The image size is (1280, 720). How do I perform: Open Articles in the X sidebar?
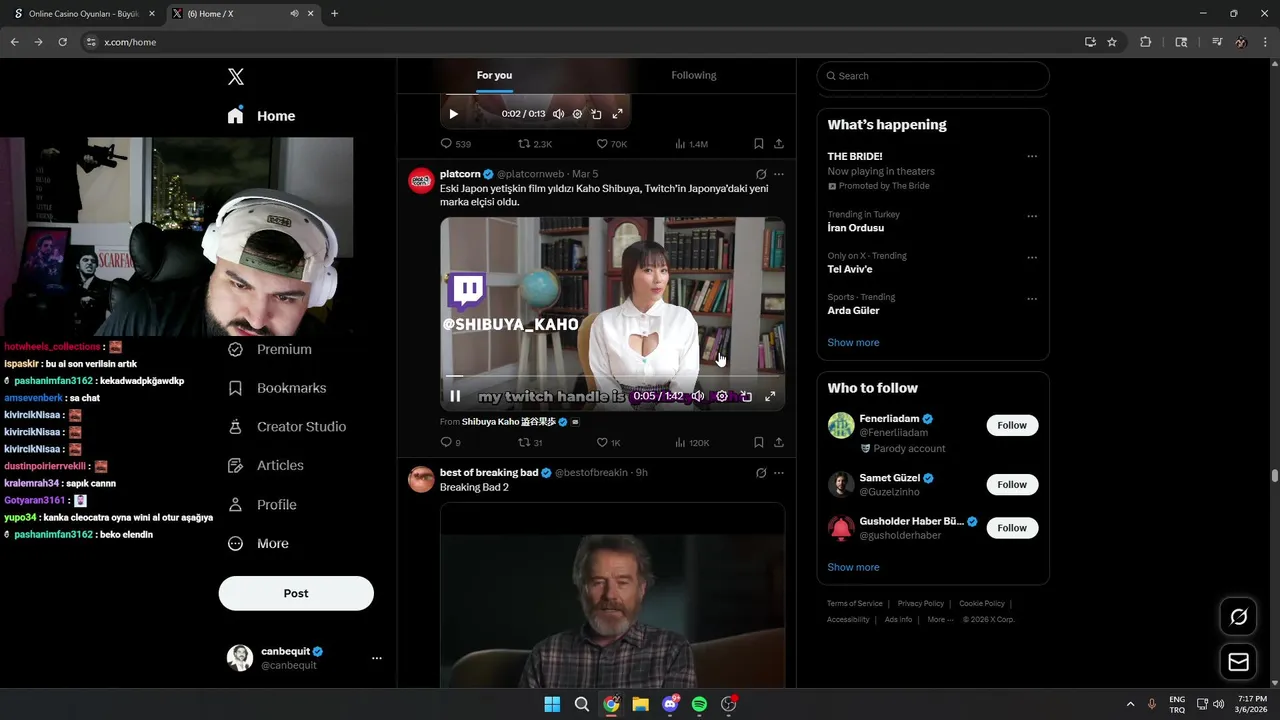pos(265,466)
